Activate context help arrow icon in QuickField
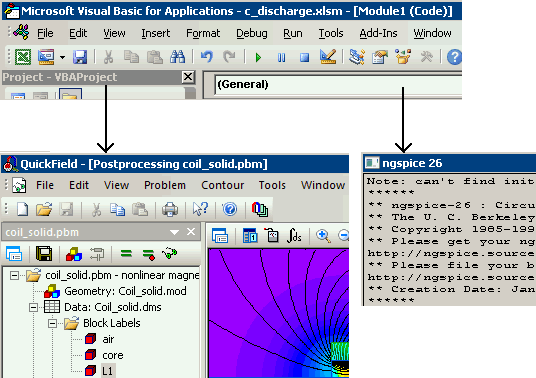The image size is (536, 378). coord(200,209)
